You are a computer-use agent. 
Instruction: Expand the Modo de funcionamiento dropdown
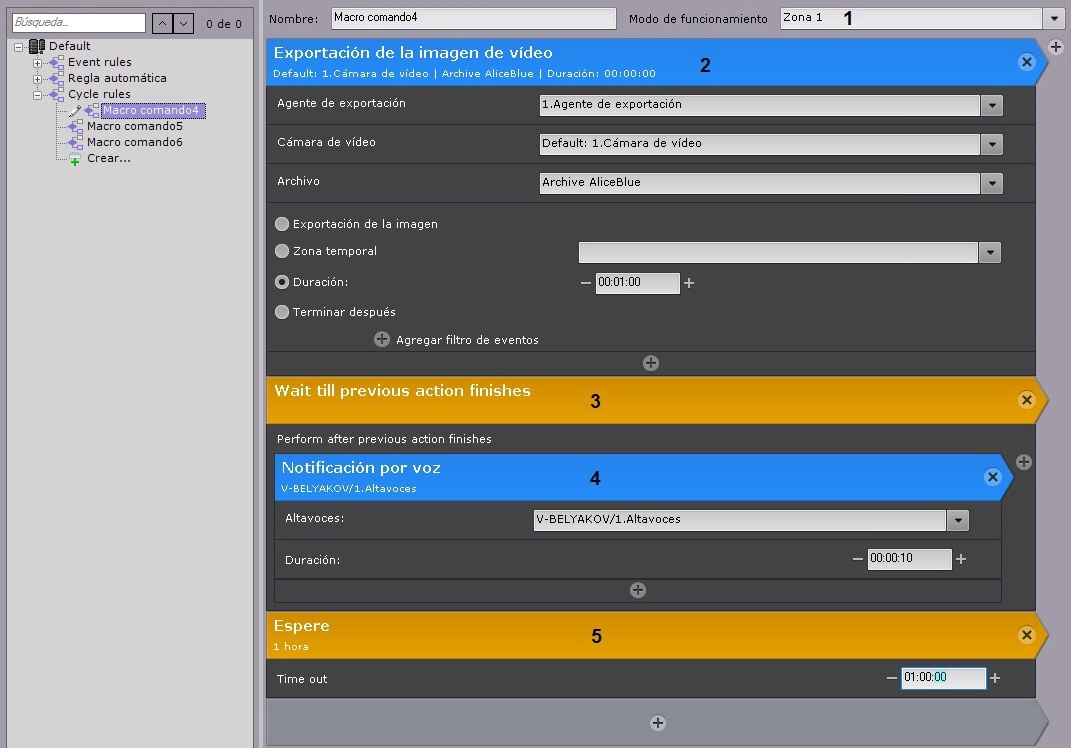click(x=1054, y=19)
